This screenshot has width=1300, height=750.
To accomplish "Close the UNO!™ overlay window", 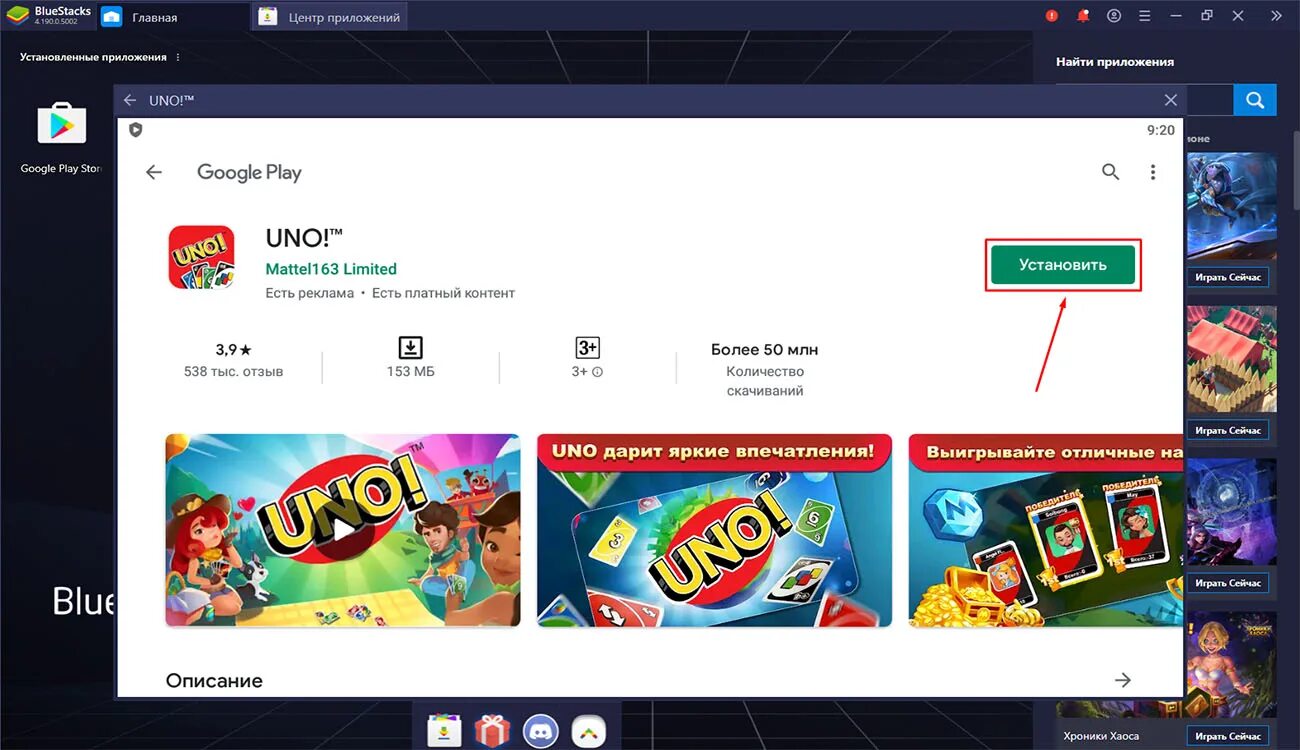I will [x=1171, y=100].
